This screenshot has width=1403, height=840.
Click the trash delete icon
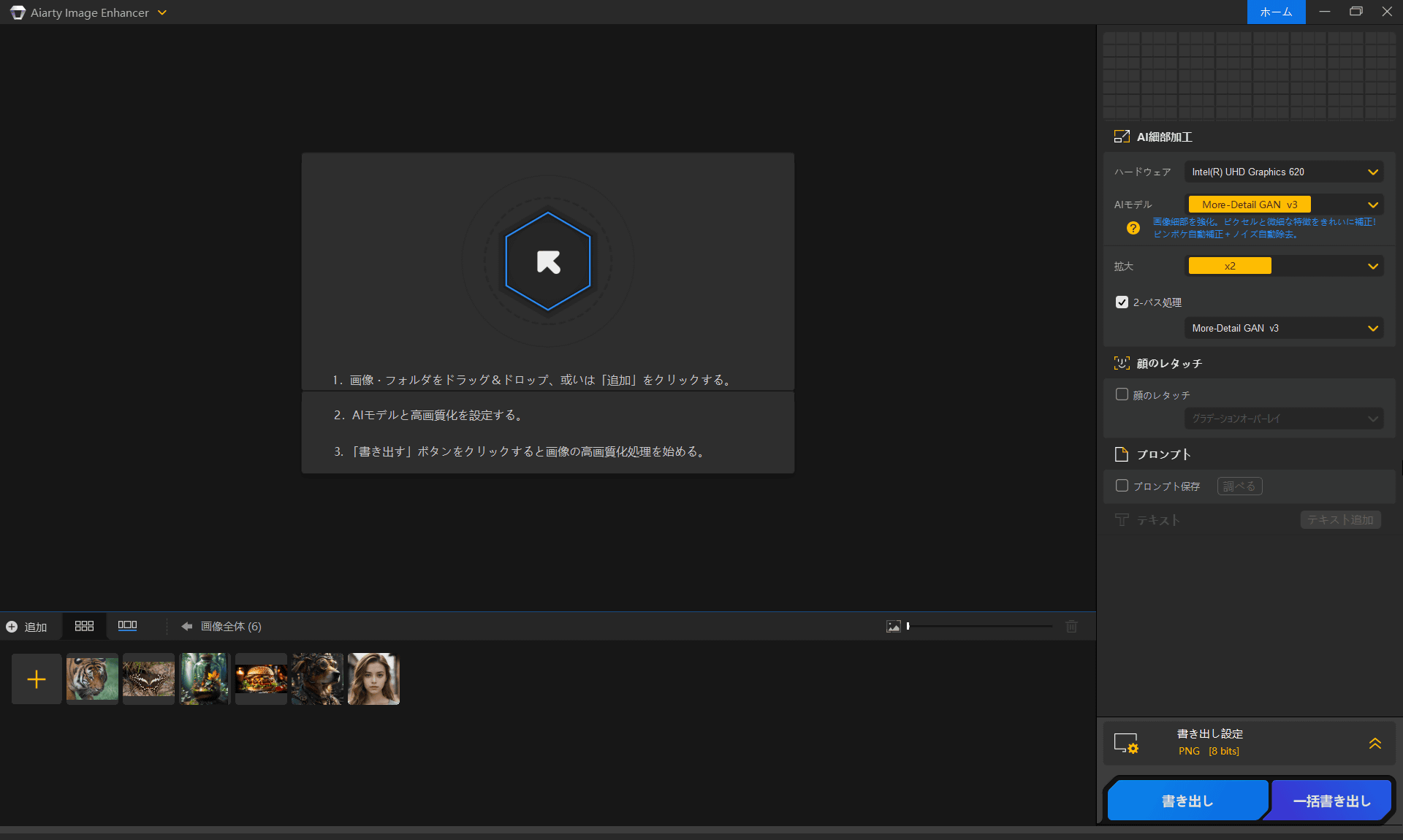point(1071,627)
